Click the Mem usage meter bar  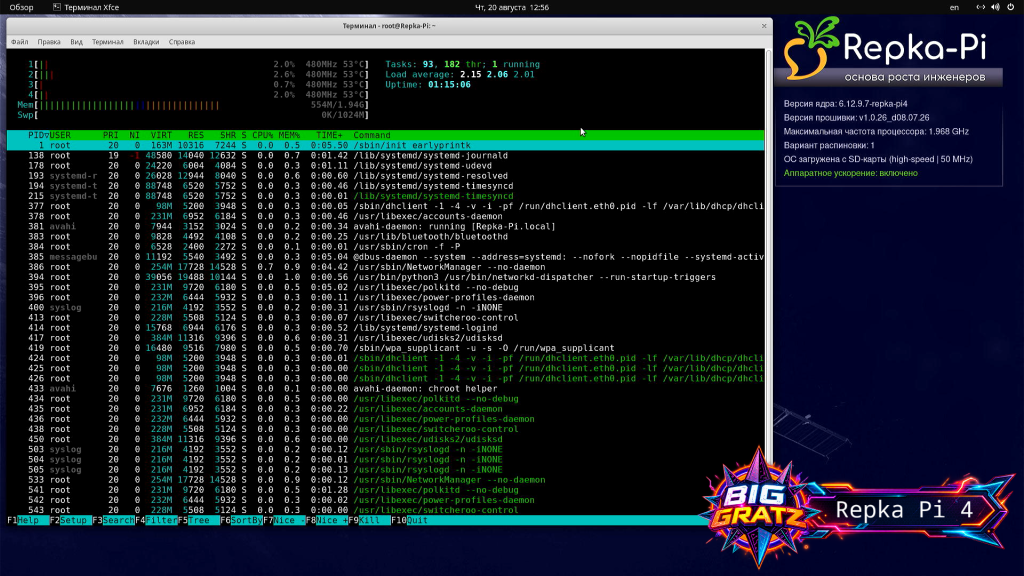click(193, 105)
